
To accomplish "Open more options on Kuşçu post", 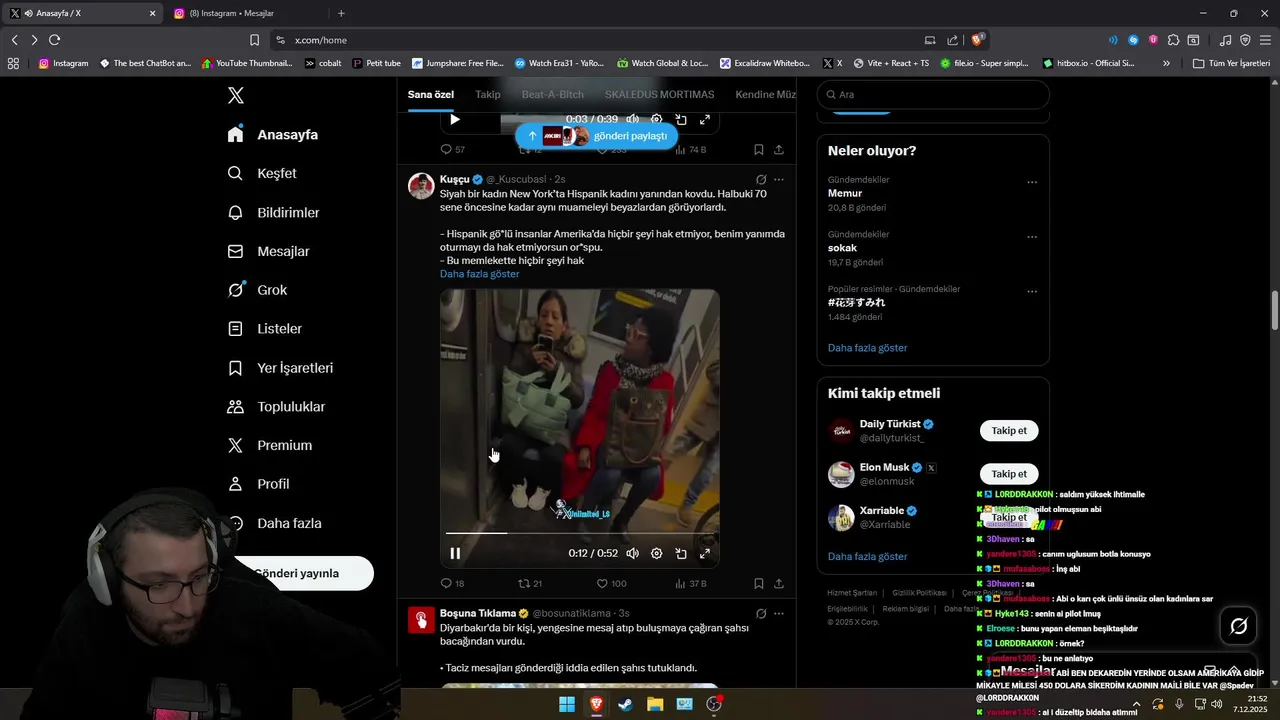I will [779, 179].
